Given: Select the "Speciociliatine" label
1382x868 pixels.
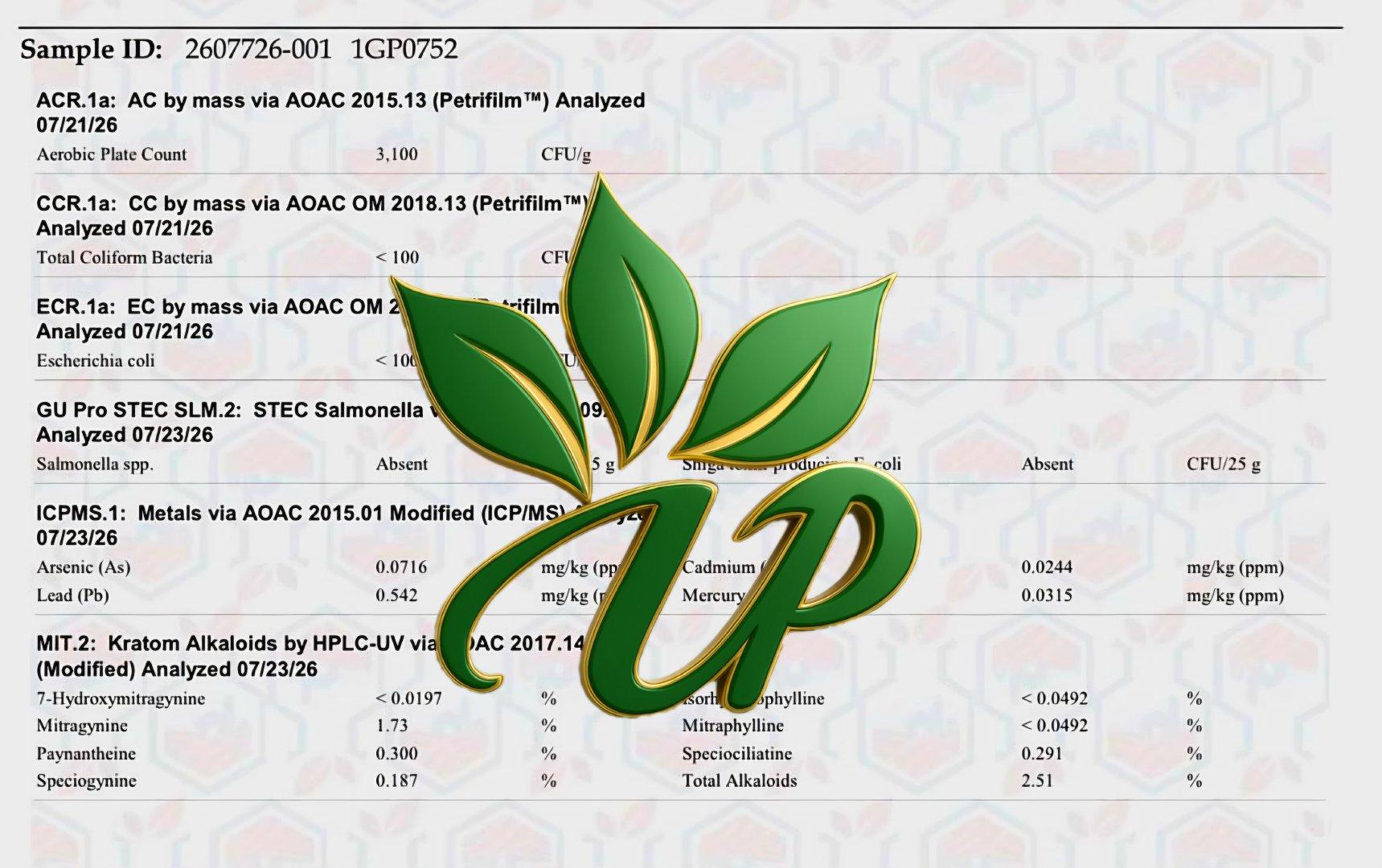Looking at the screenshot, I should click(x=736, y=754).
